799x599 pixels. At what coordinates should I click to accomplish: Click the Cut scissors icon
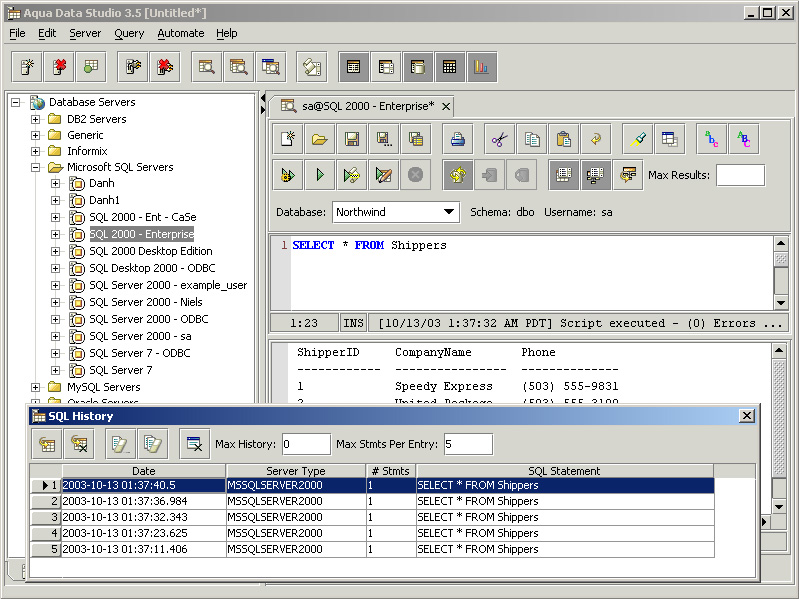click(500, 139)
